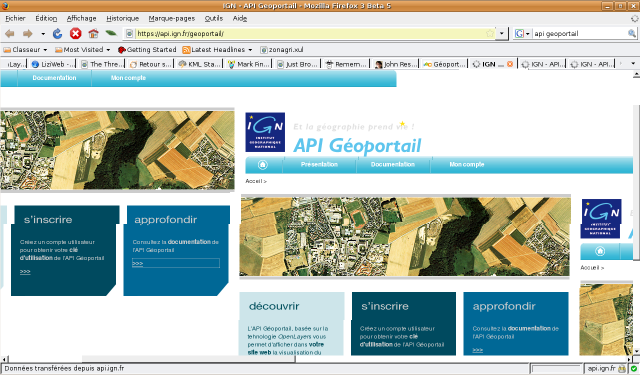The height and width of the screenshot is (375, 640).
Task: Switch to the Just Bro... tab
Action: tap(297, 64)
